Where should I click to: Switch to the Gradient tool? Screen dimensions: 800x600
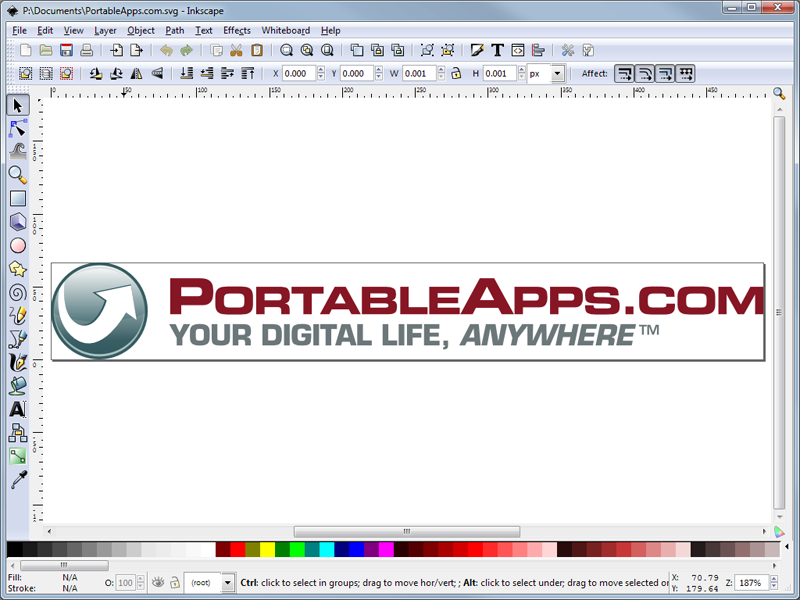[17, 455]
